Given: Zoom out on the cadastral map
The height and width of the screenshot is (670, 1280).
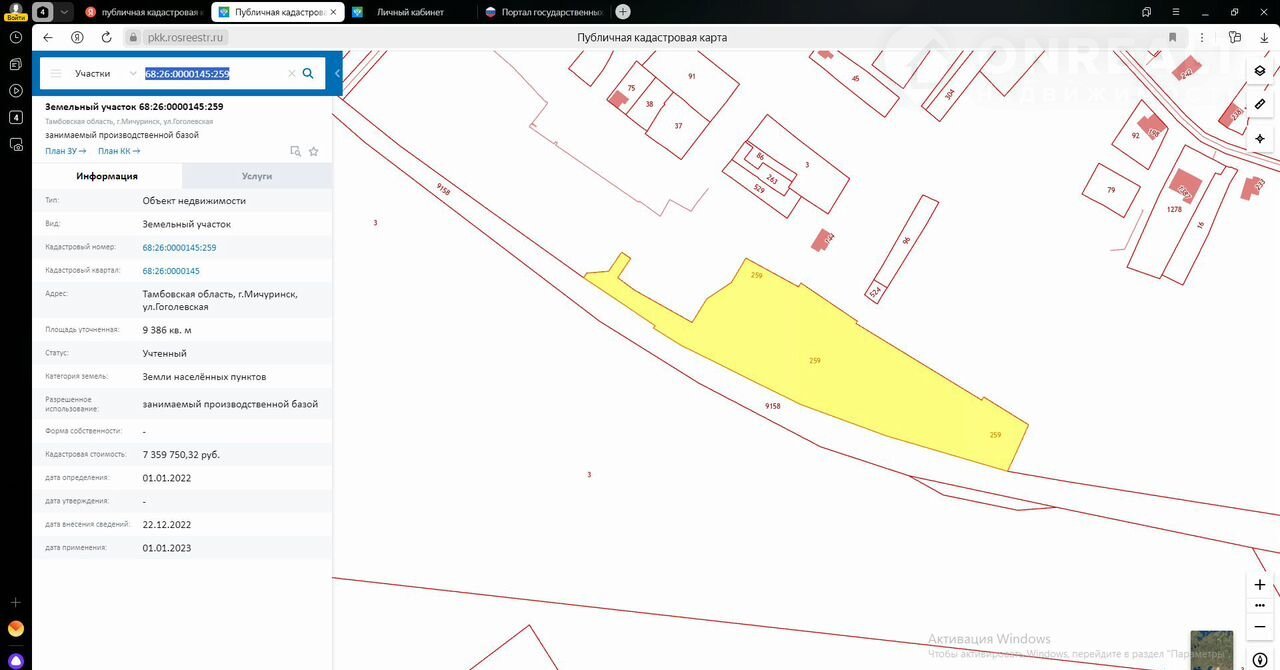Looking at the screenshot, I should pos(1260,627).
